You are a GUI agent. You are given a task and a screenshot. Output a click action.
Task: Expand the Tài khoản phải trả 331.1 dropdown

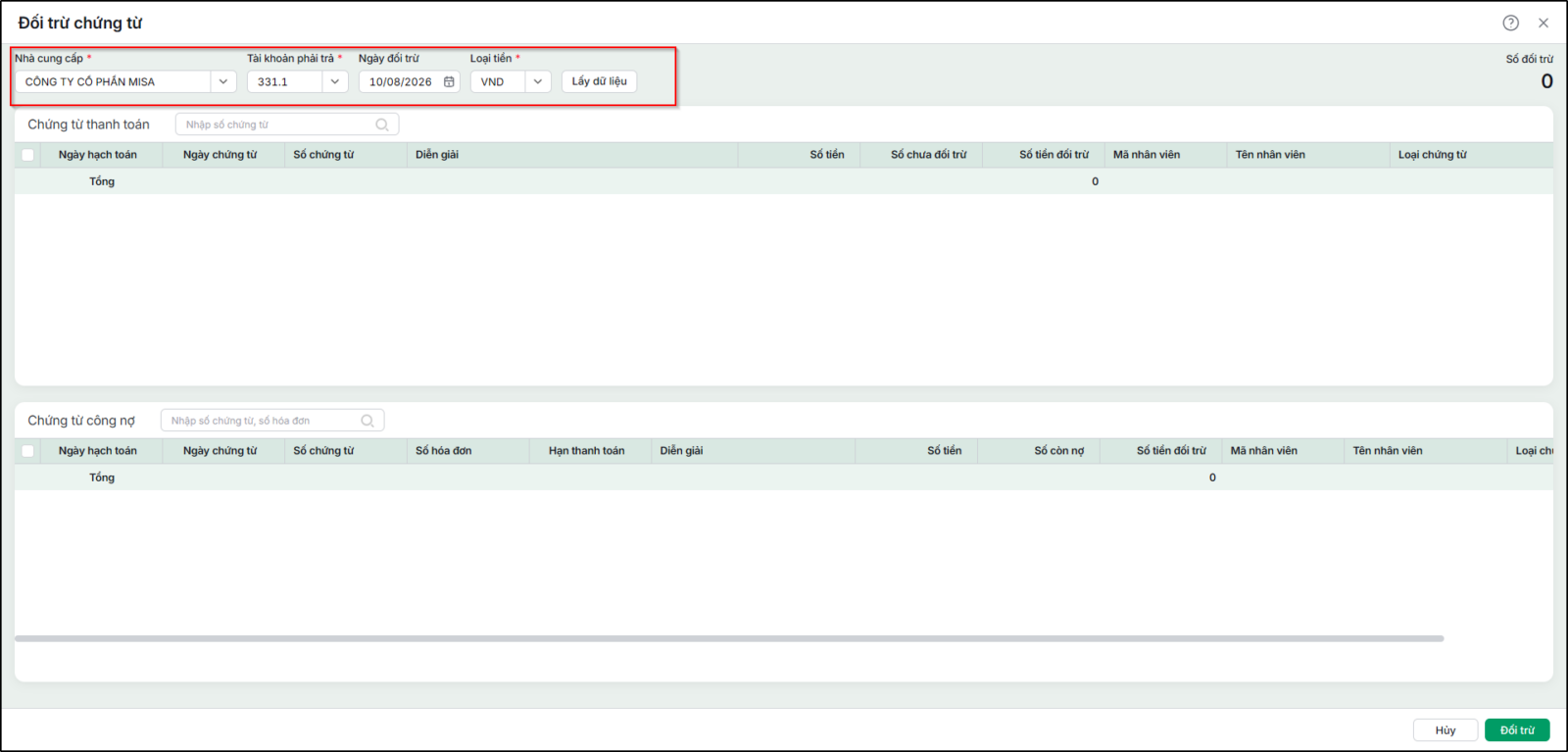[x=335, y=81]
